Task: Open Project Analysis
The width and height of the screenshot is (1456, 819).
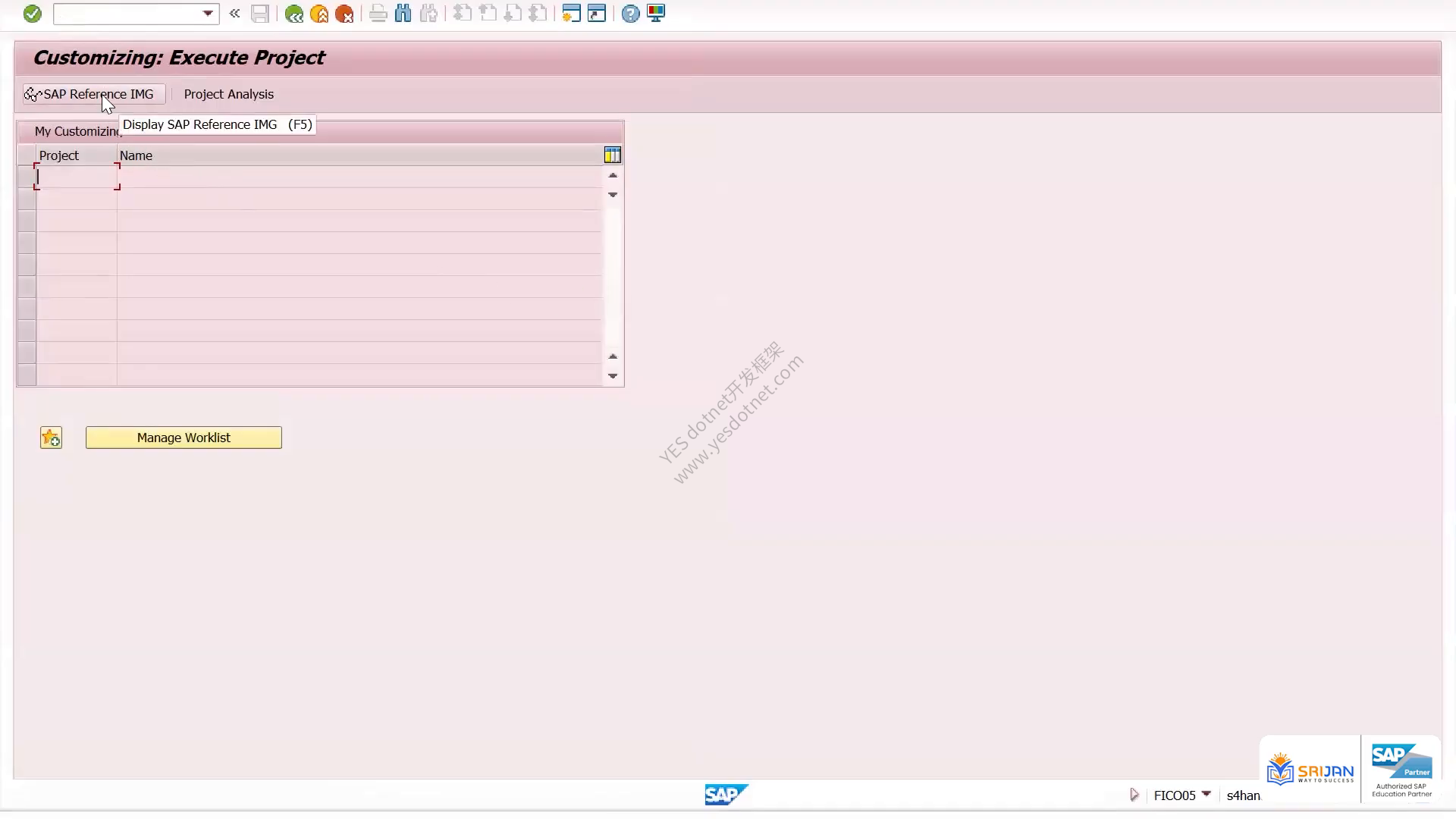Action: click(x=228, y=94)
